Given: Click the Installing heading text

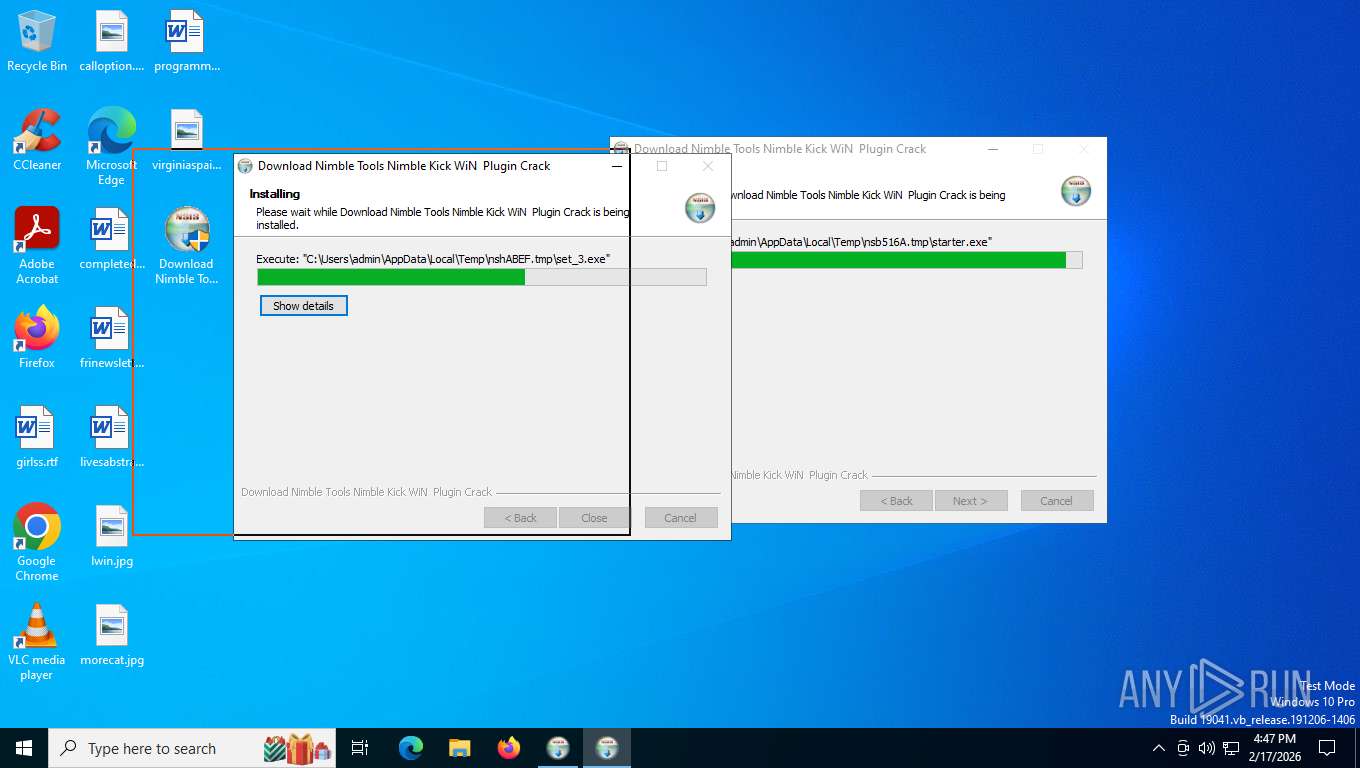Looking at the screenshot, I should 275,194.
